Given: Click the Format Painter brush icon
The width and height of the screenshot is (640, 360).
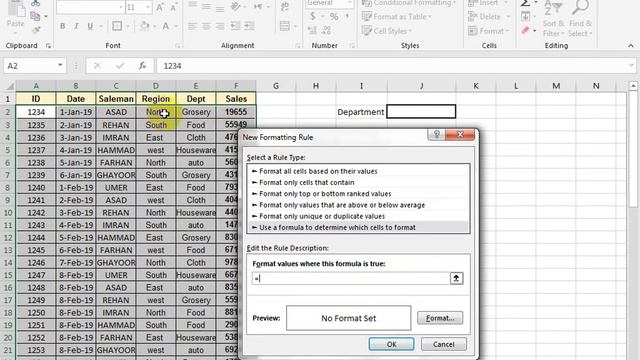Looking at the screenshot, I should (x=36, y=29).
